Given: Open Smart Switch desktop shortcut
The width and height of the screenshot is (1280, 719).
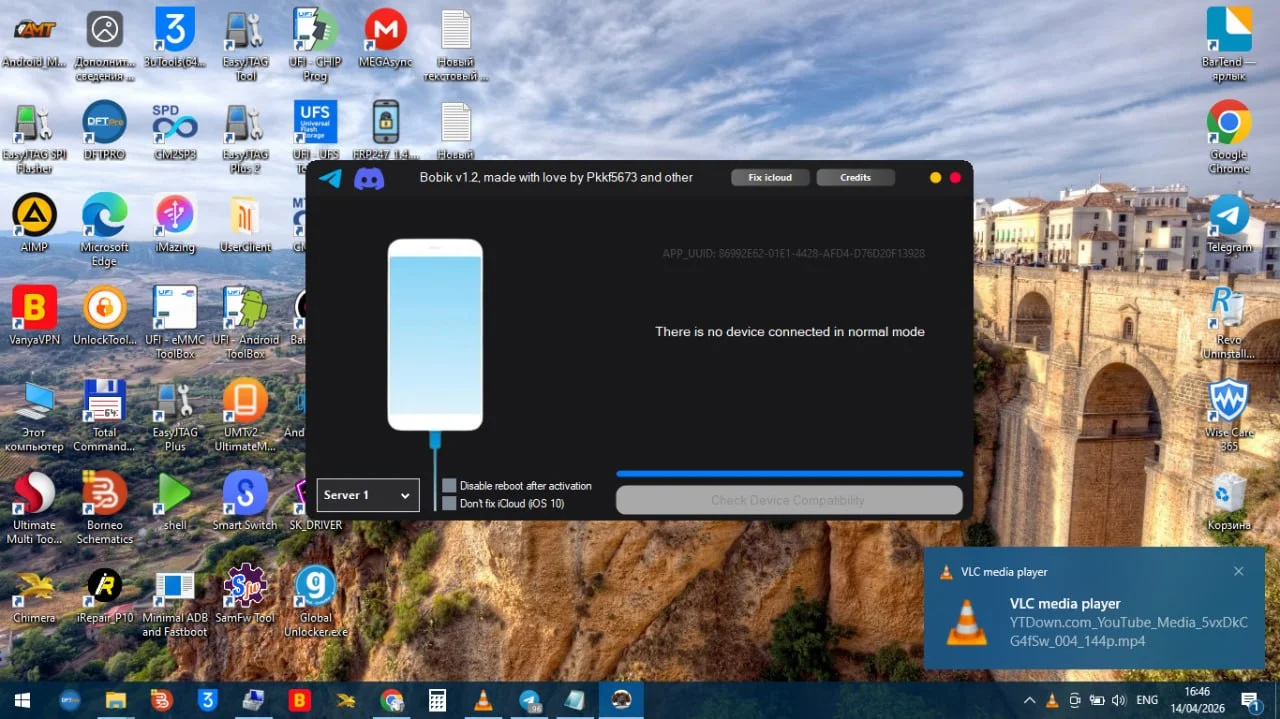Looking at the screenshot, I should [x=245, y=501].
